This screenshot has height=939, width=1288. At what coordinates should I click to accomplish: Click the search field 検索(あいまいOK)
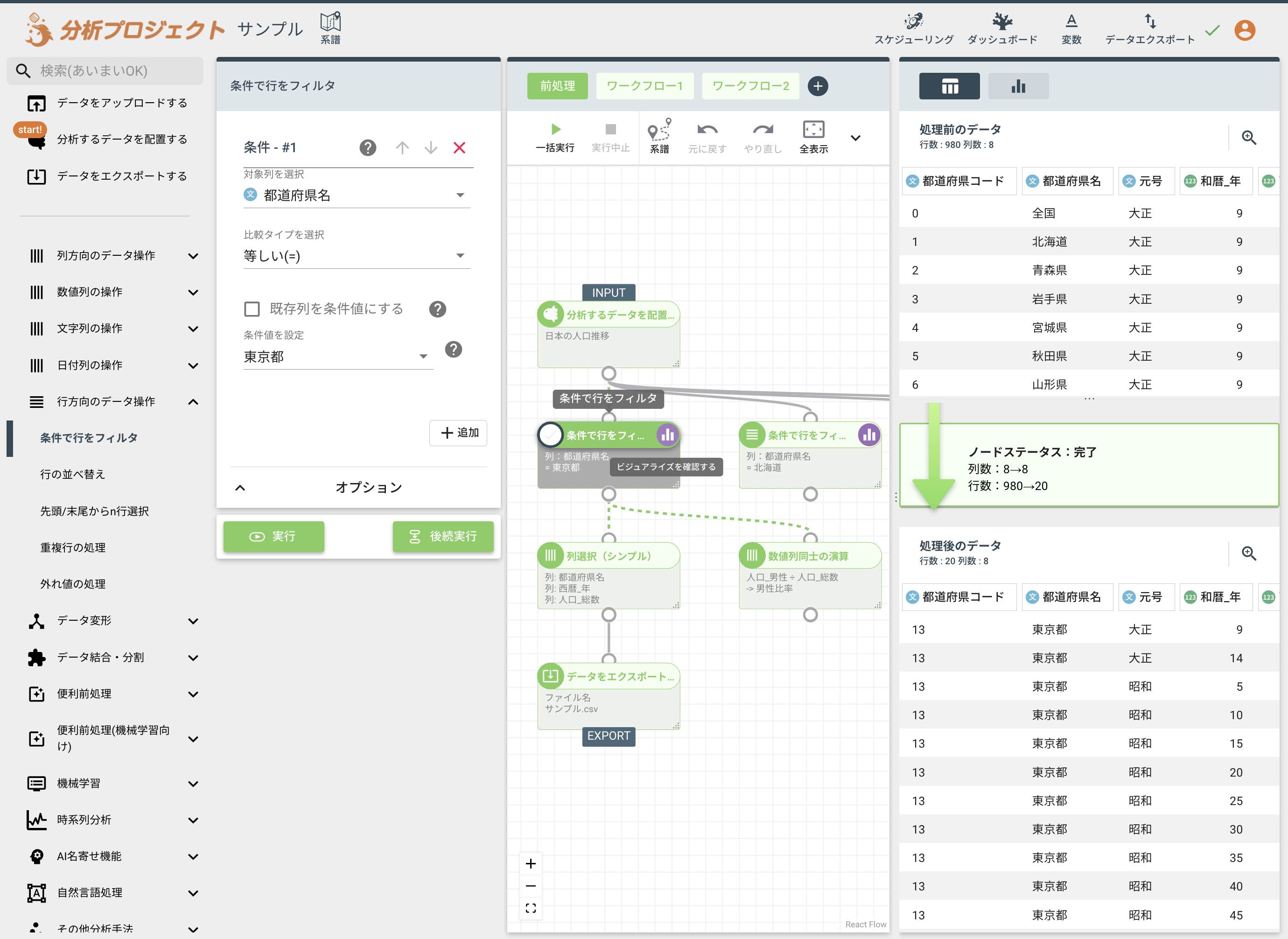[x=105, y=71]
